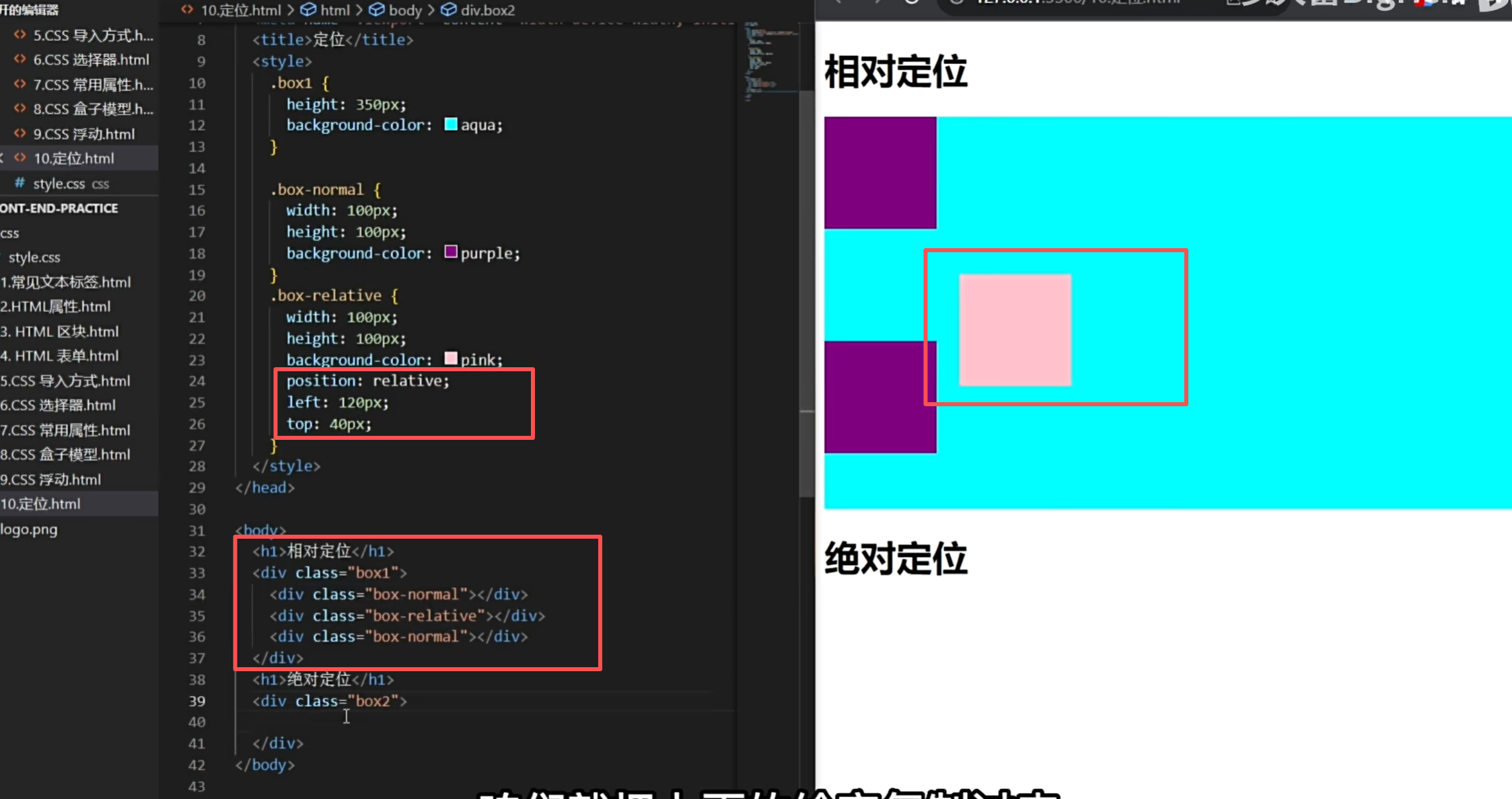Click the body cube icon in breadcrumb

point(377,10)
